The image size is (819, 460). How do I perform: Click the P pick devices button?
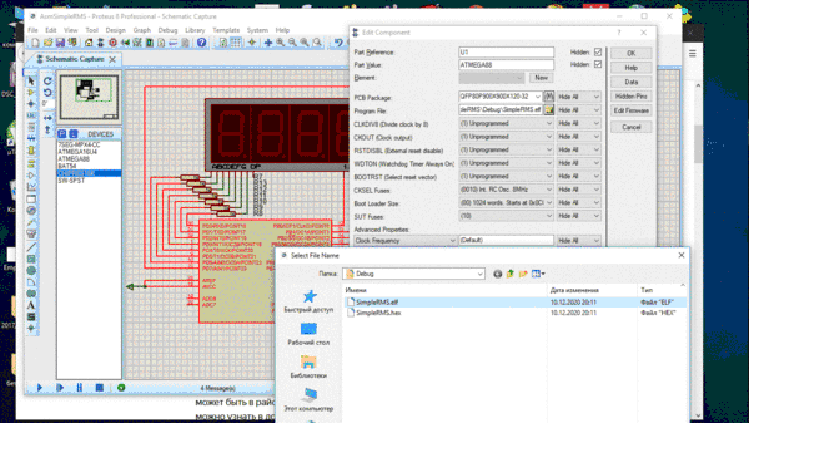(62, 134)
